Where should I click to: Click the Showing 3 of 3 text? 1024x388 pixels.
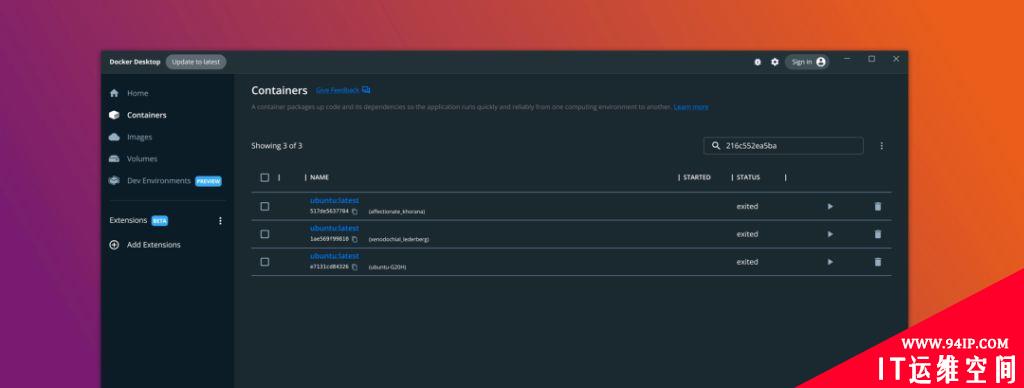pos(277,146)
